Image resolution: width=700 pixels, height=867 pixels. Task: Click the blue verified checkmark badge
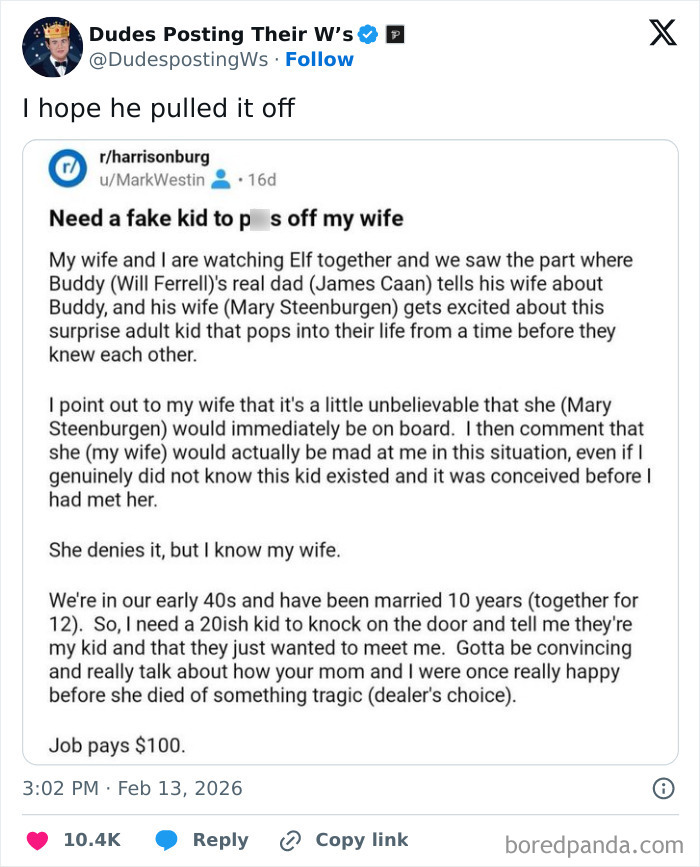tap(370, 32)
